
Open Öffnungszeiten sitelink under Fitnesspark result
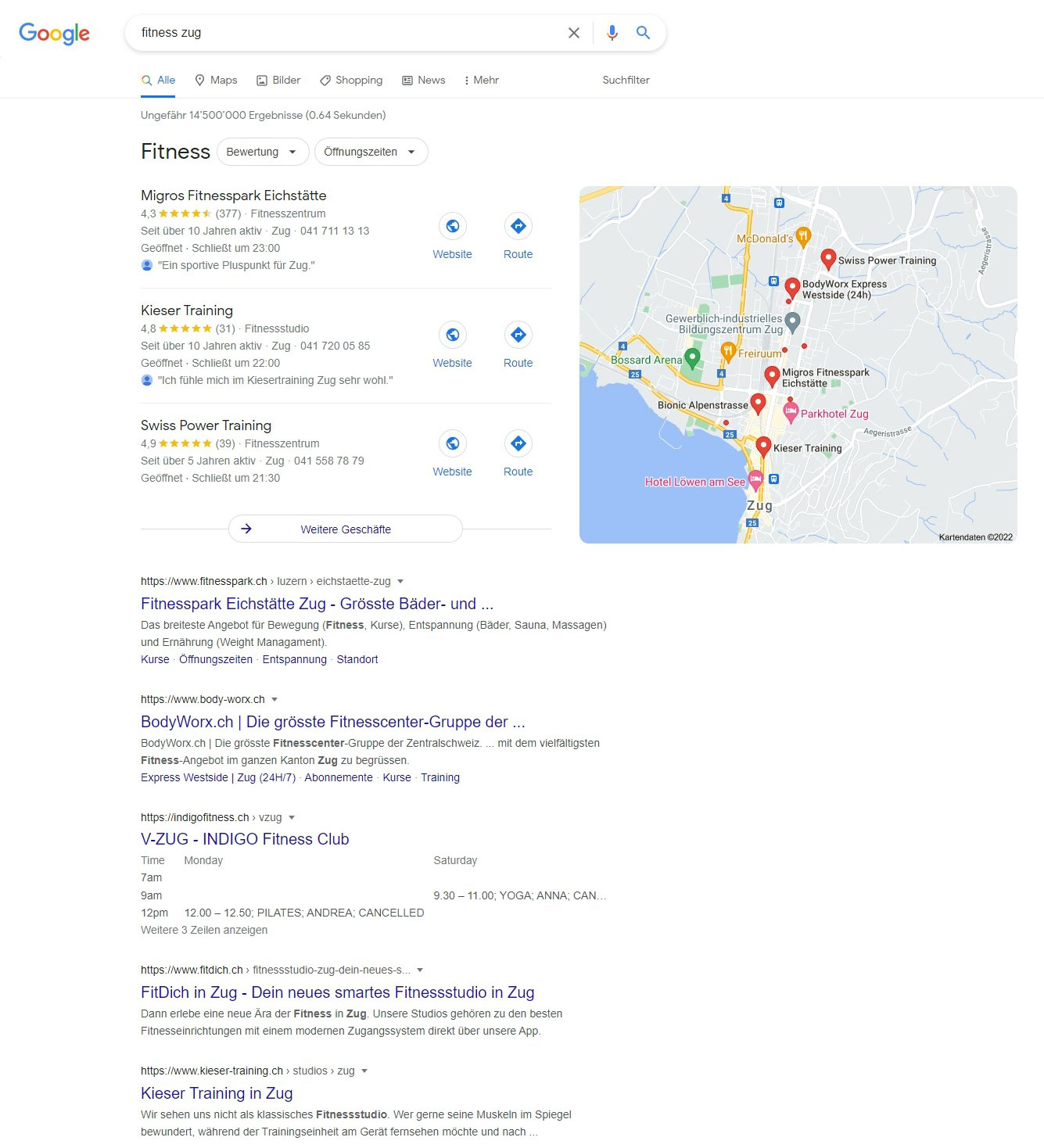[x=216, y=659]
